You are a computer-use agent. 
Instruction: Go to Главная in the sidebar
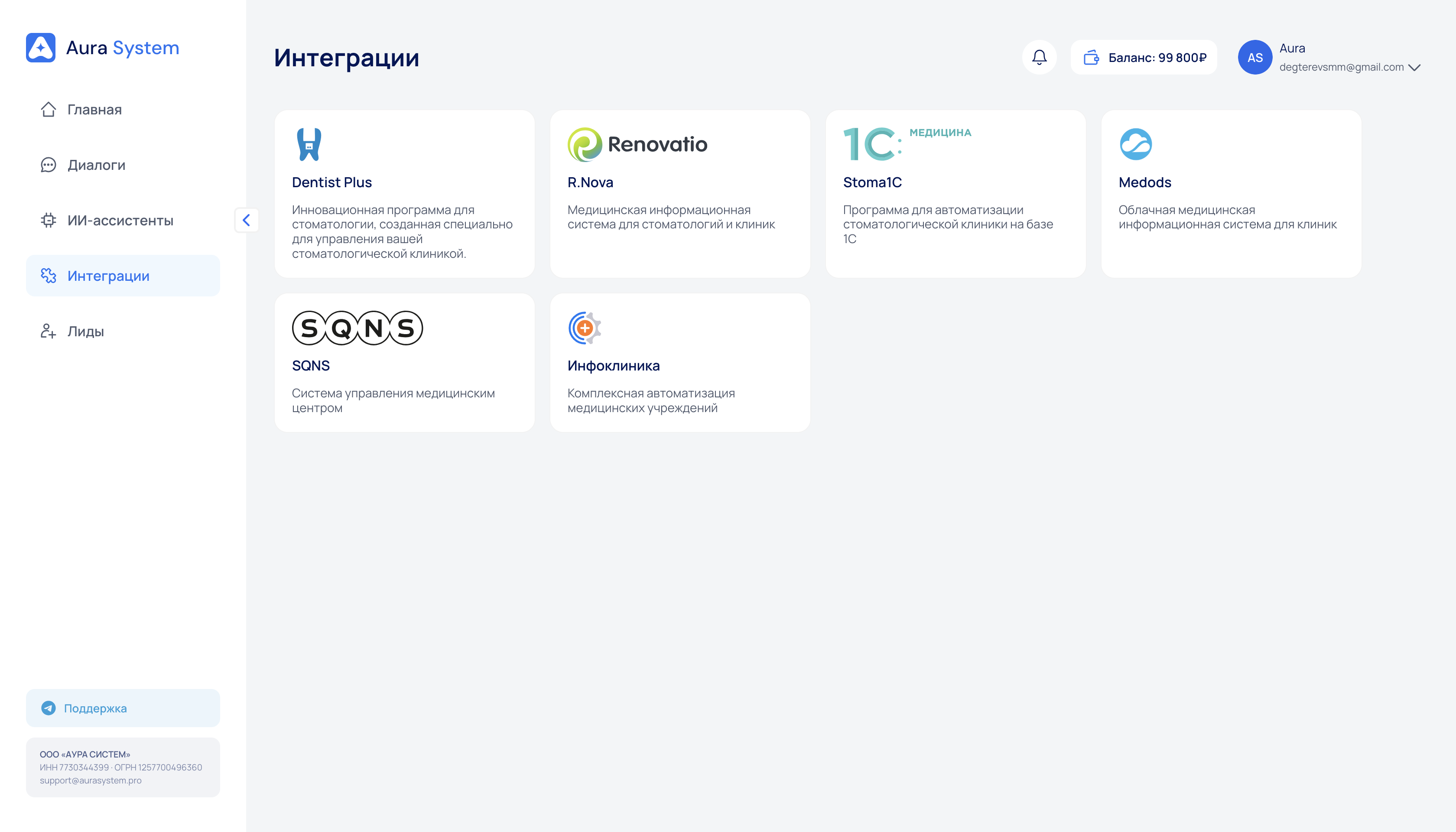pyautogui.click(x=94, y=109)
